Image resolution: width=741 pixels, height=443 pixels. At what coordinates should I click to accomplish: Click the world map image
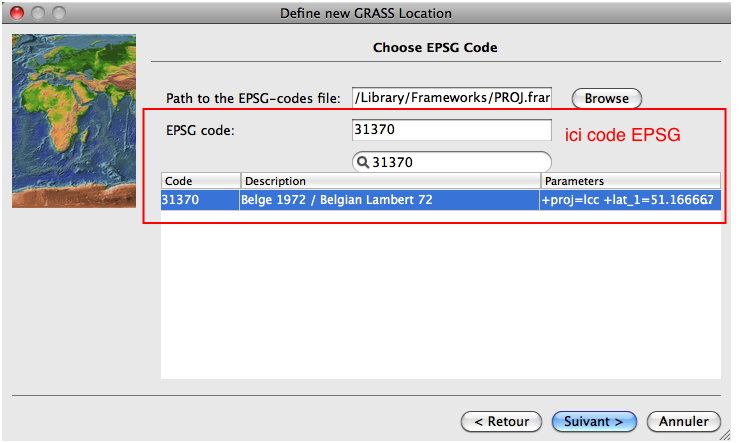[73, 121]
